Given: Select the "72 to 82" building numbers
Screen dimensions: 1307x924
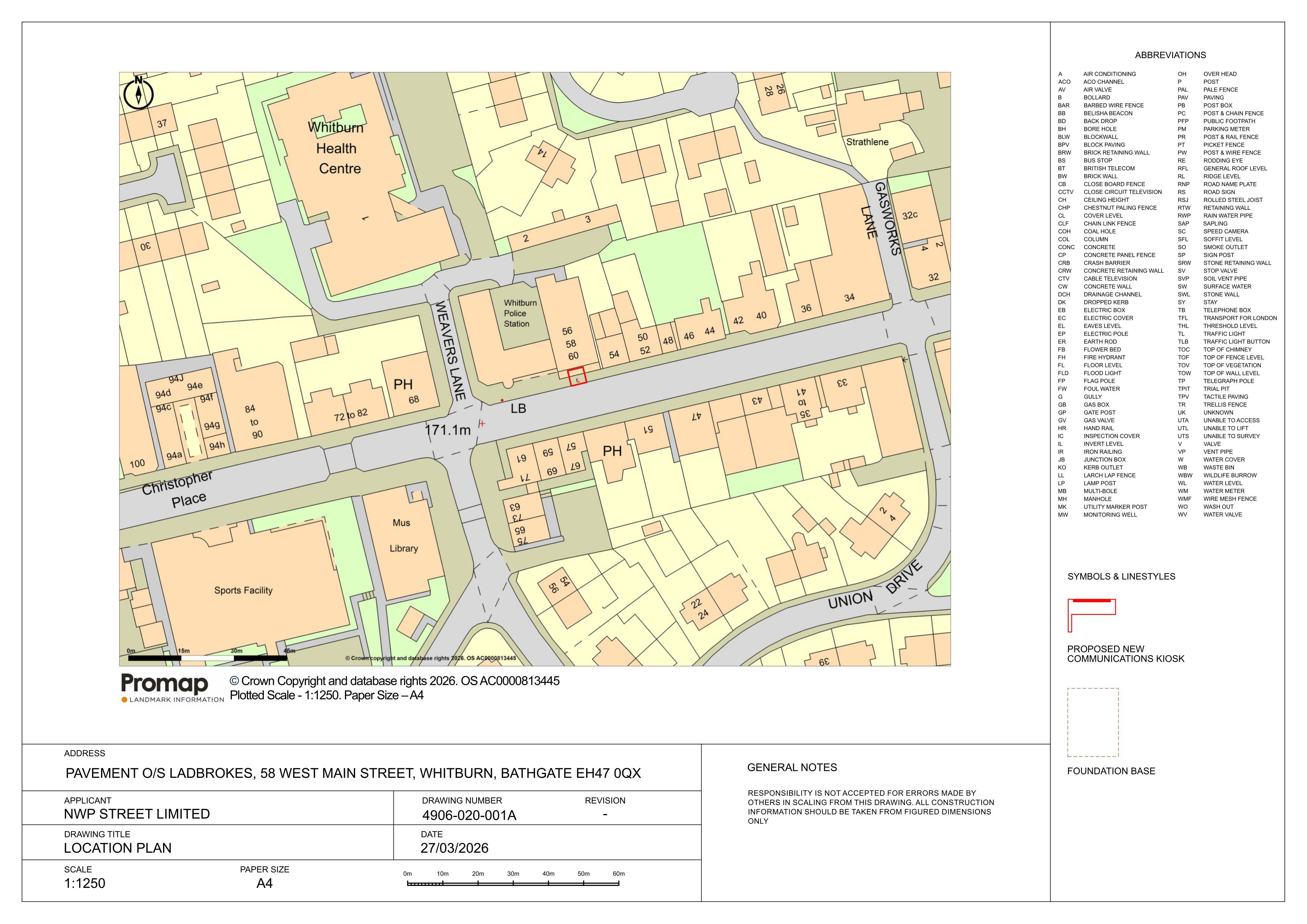Looking at the screenshot, I should click(x=350, y=415).
